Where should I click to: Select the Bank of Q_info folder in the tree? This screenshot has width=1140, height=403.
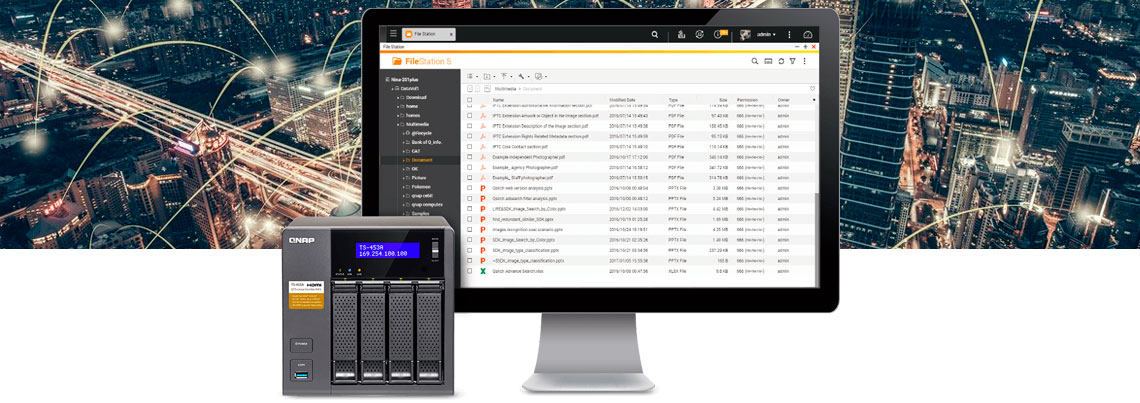click(x=427, y=142)
